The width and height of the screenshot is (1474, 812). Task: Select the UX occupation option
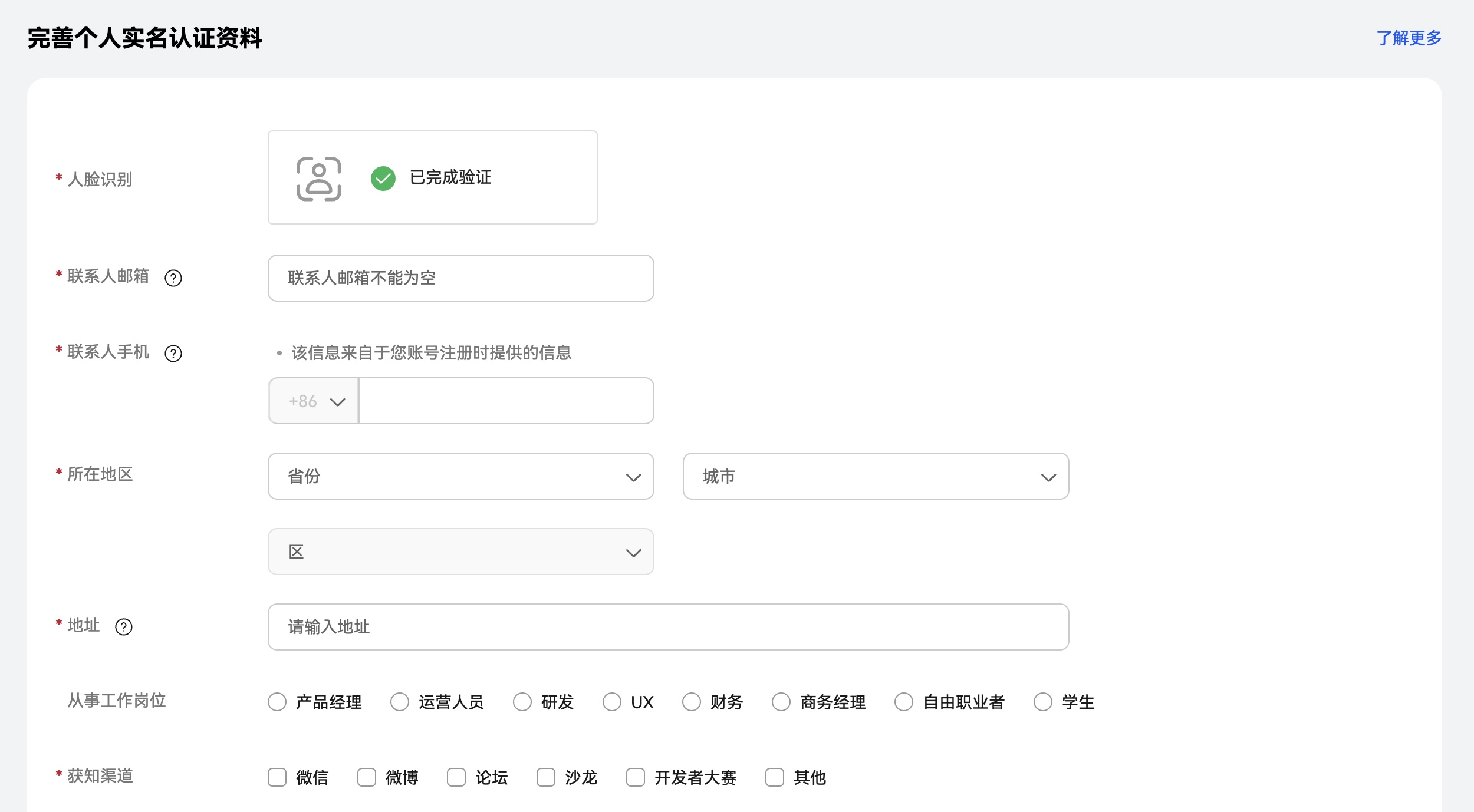tap(611, 702)
